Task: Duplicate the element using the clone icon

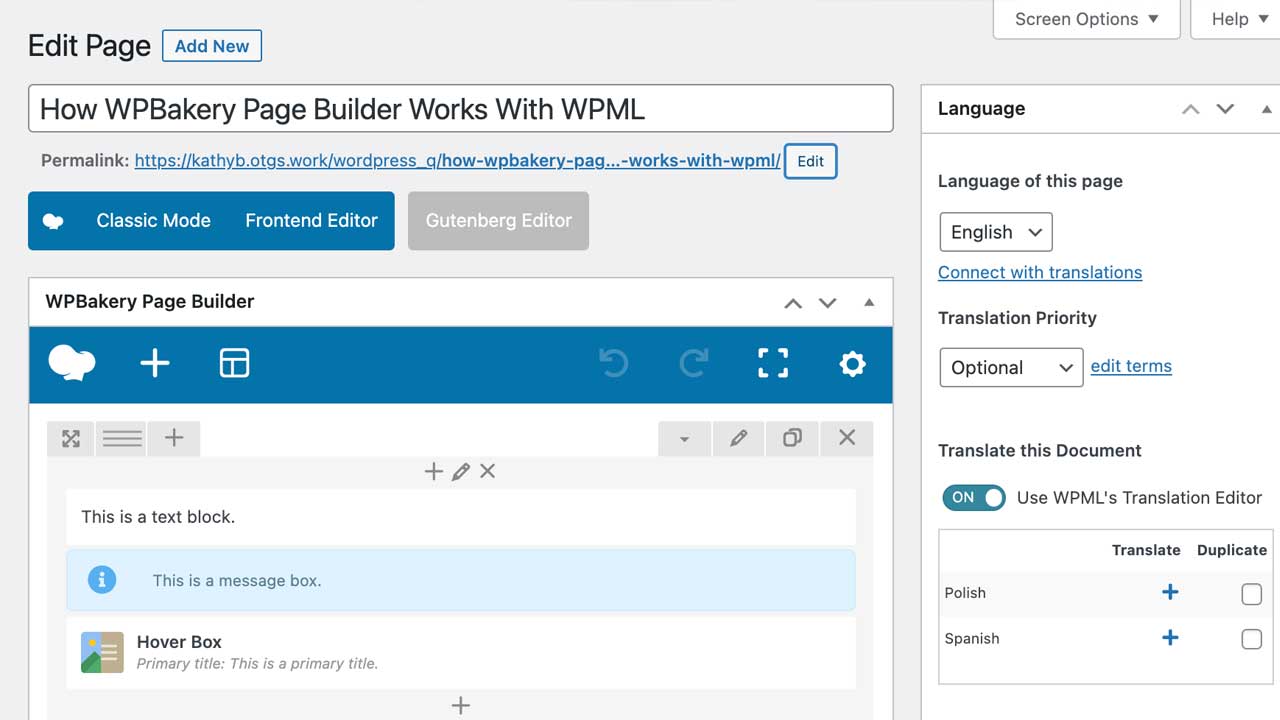Action: pyautogui.click(x=792, y=437)
